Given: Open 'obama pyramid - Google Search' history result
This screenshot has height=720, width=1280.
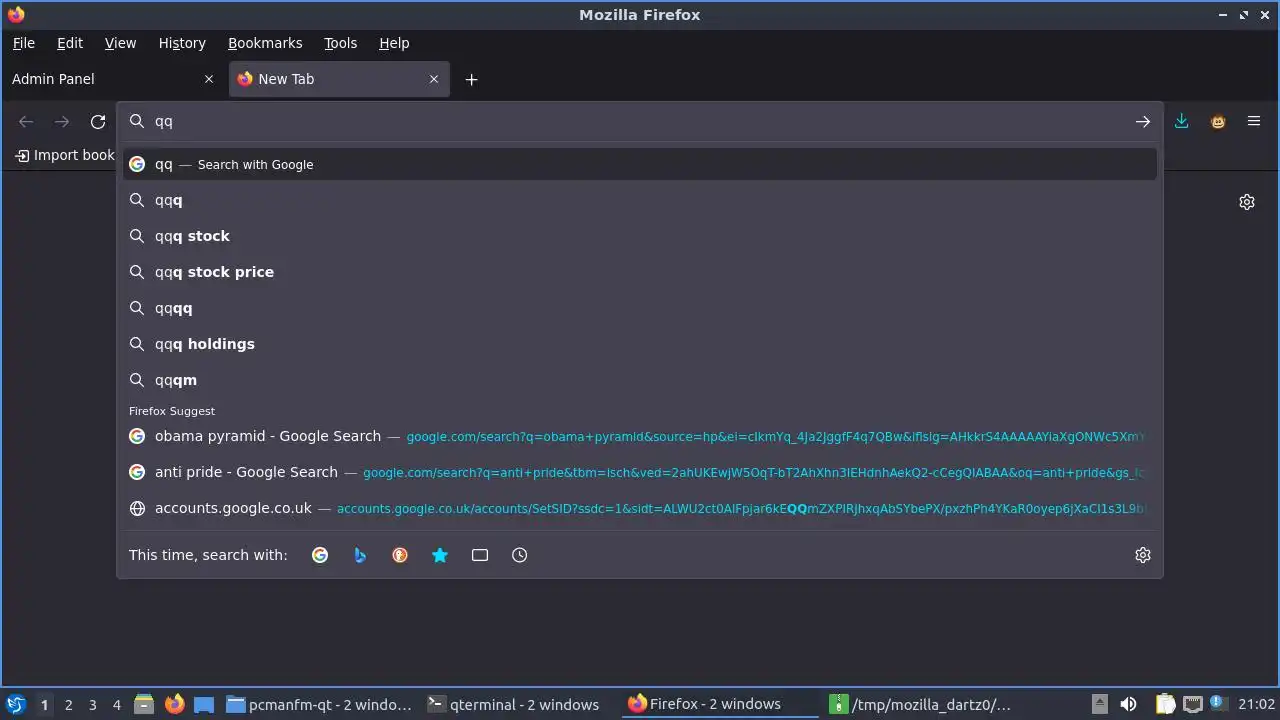Looking at the screenshot, I should 640,436.
